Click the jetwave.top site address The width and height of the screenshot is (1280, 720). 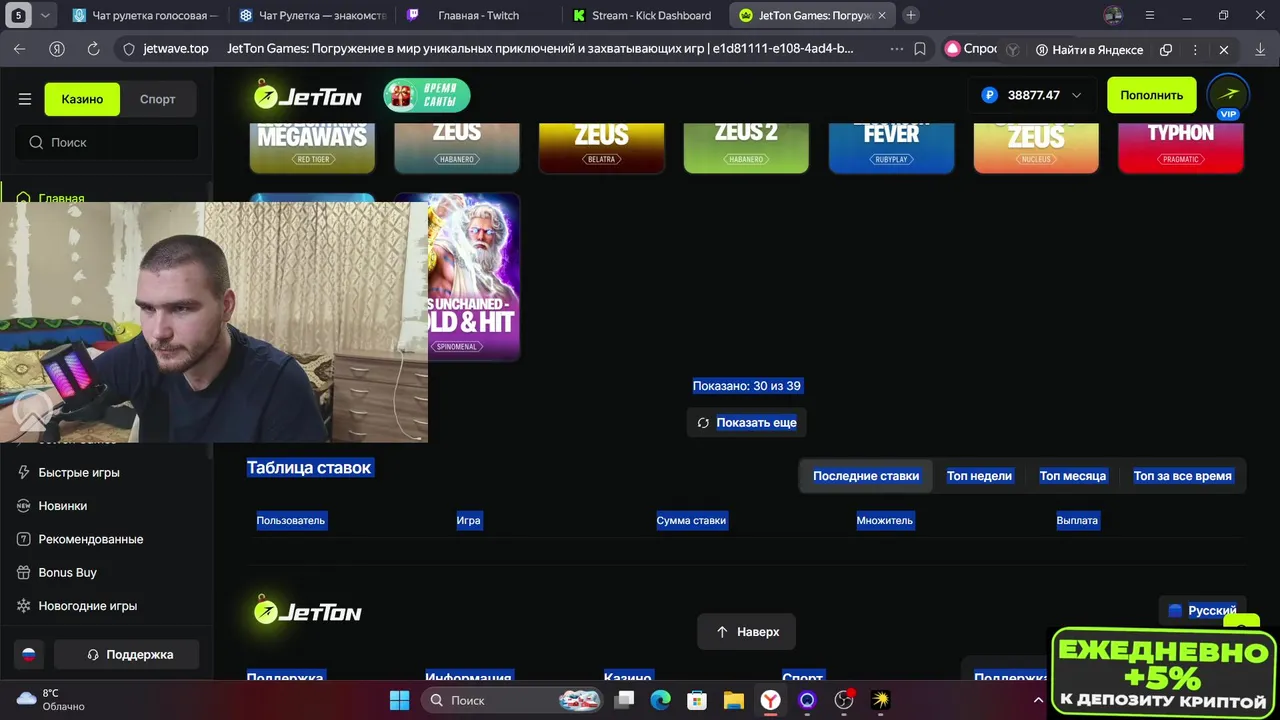click(176, 48)
